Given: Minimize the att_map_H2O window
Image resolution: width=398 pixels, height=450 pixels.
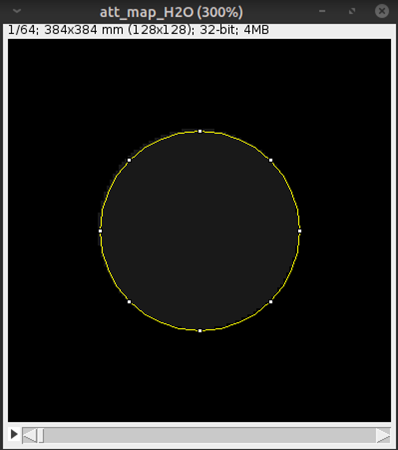Looking at the screenshot, I should click(322, 11).
